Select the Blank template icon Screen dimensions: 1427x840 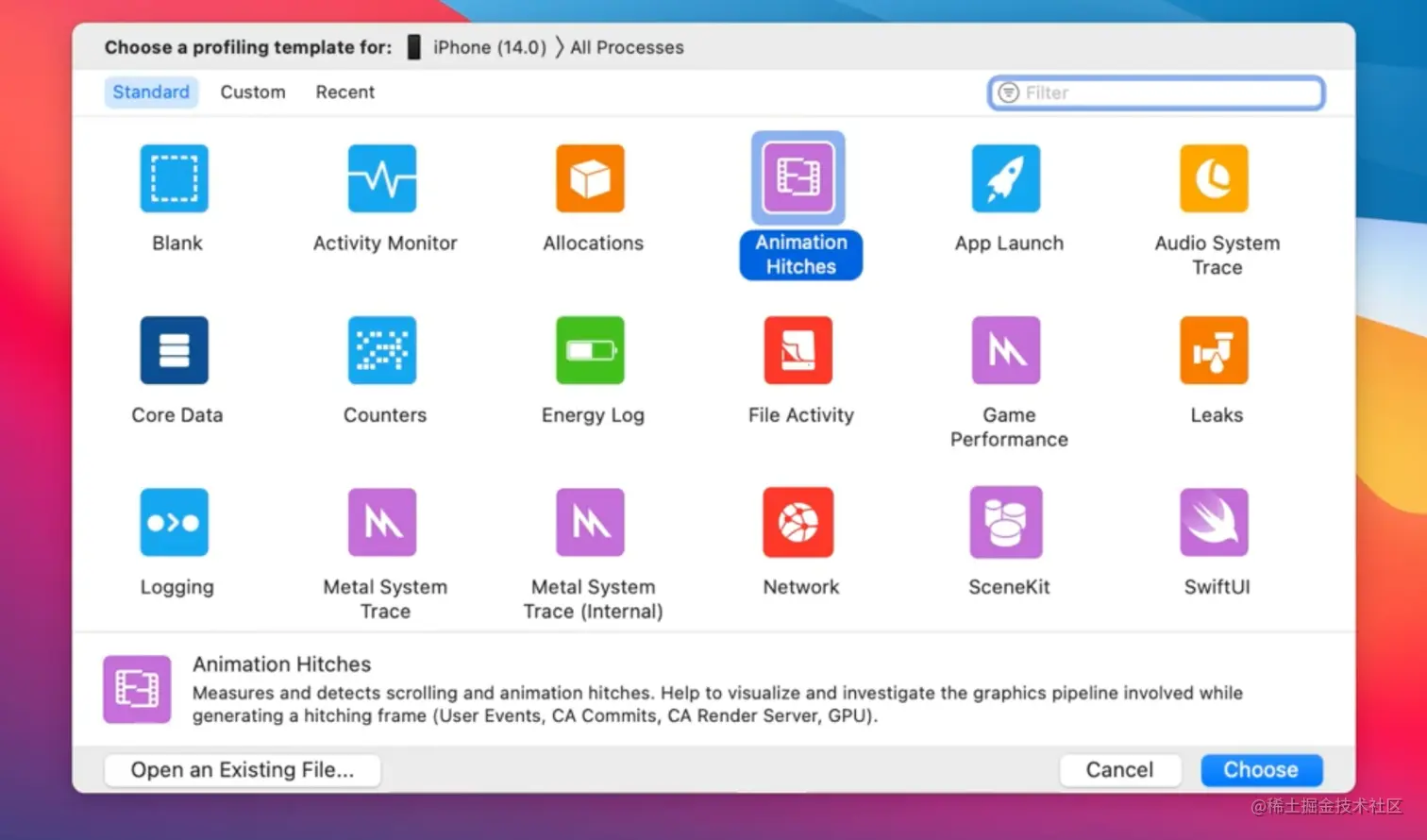pyautogui.click(x=175, y=178)
